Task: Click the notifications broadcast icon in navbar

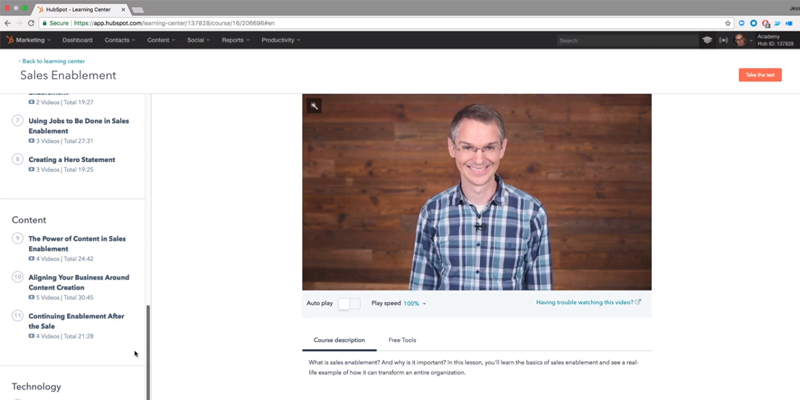Action: coord(724,40)
